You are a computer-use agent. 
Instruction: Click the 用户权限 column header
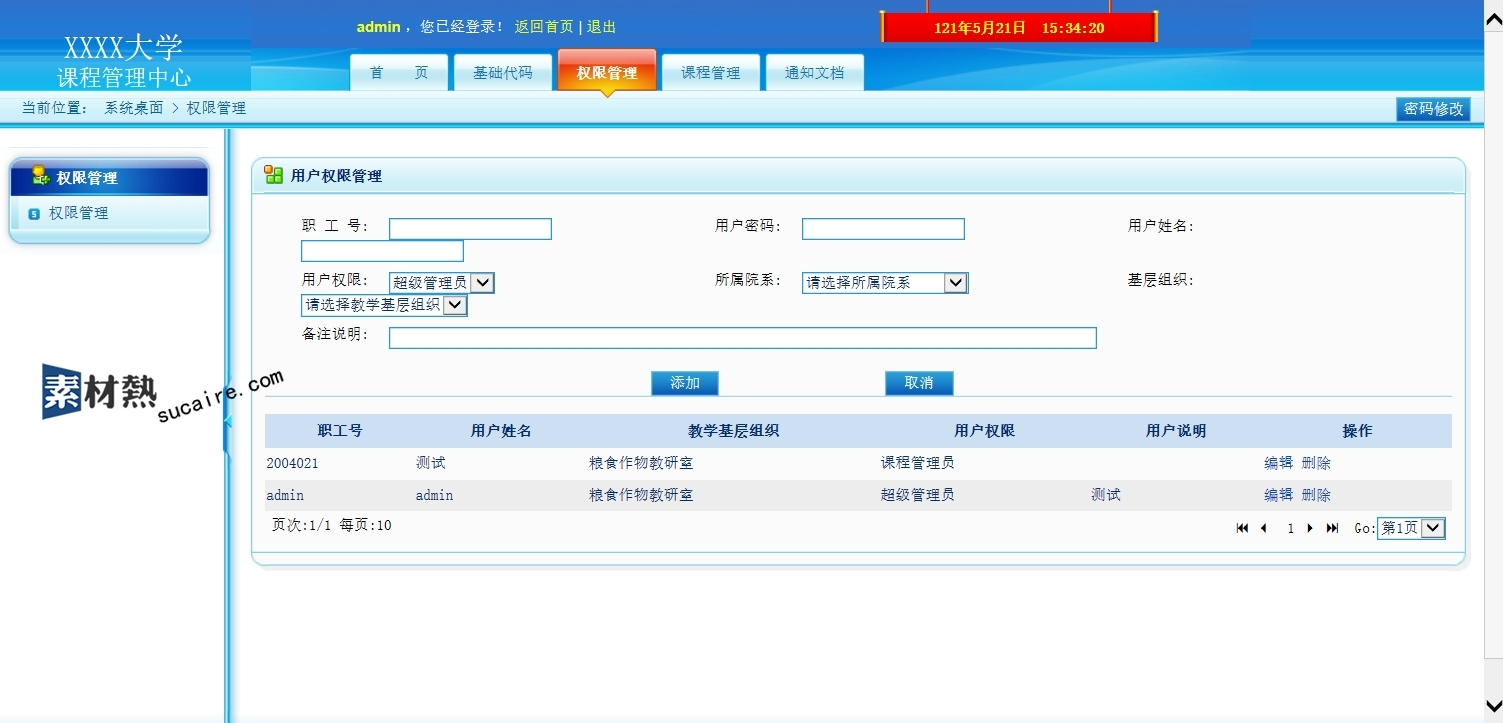pos(984,431)
